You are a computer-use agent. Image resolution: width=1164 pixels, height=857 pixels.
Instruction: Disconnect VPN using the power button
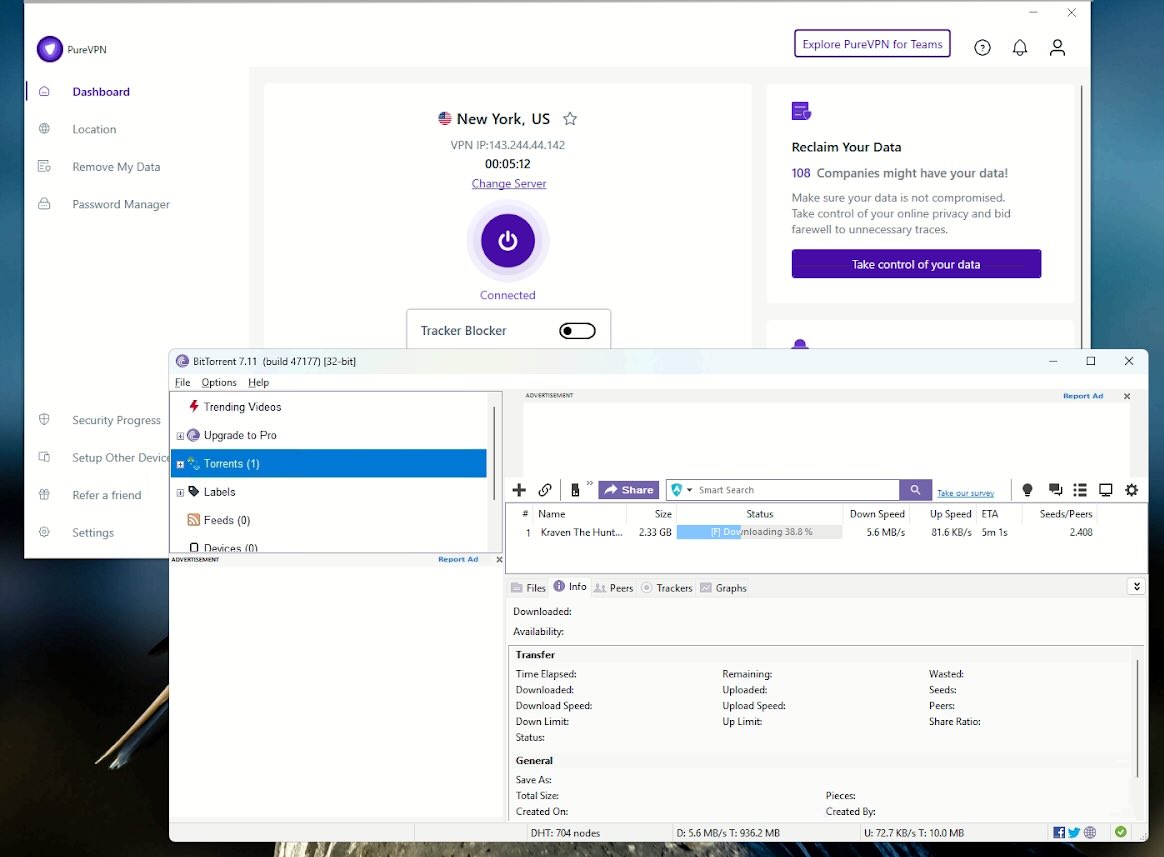[x=508, y=241]
